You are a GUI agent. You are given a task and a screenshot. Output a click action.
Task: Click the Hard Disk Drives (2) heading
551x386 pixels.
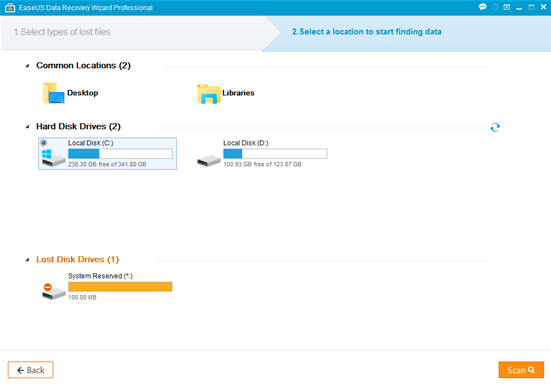click(78, 127)
